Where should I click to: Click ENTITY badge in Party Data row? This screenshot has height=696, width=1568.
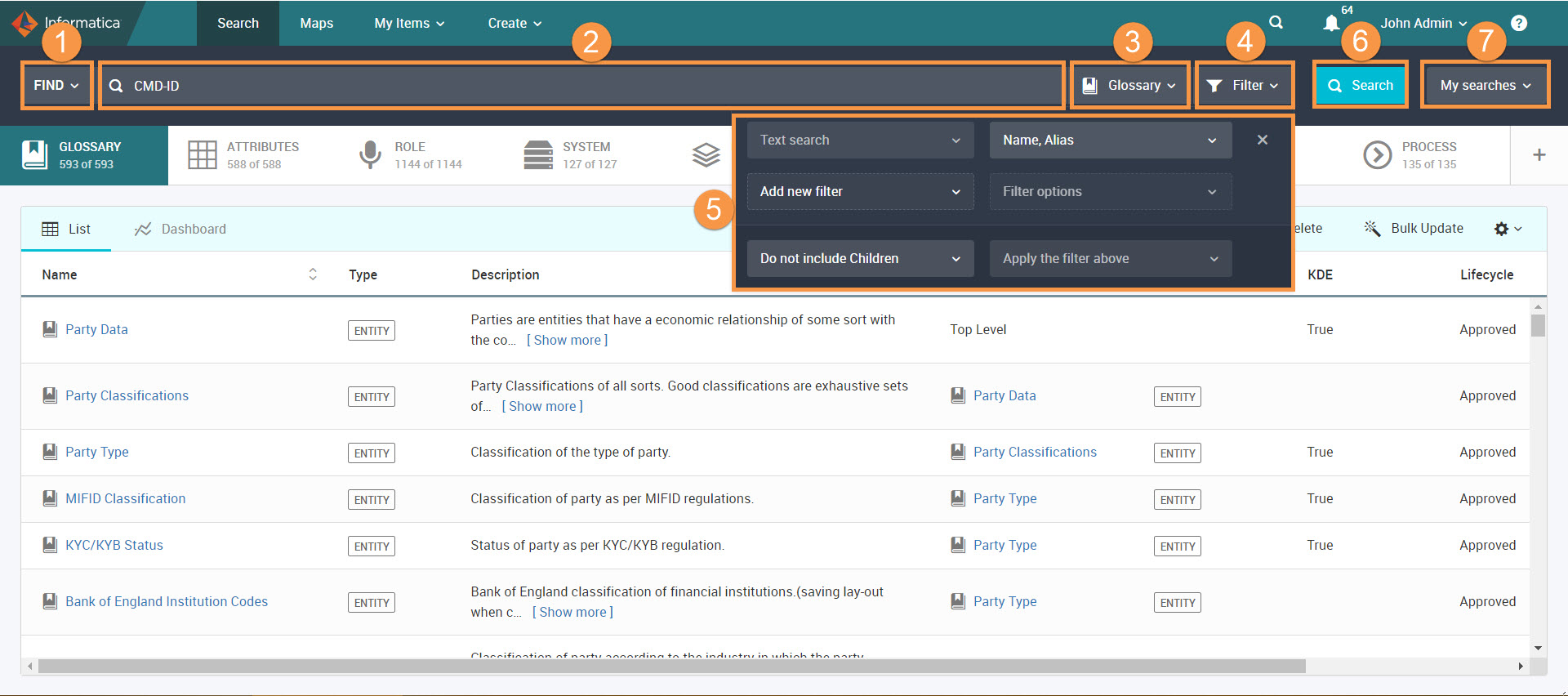coord(372,330)
